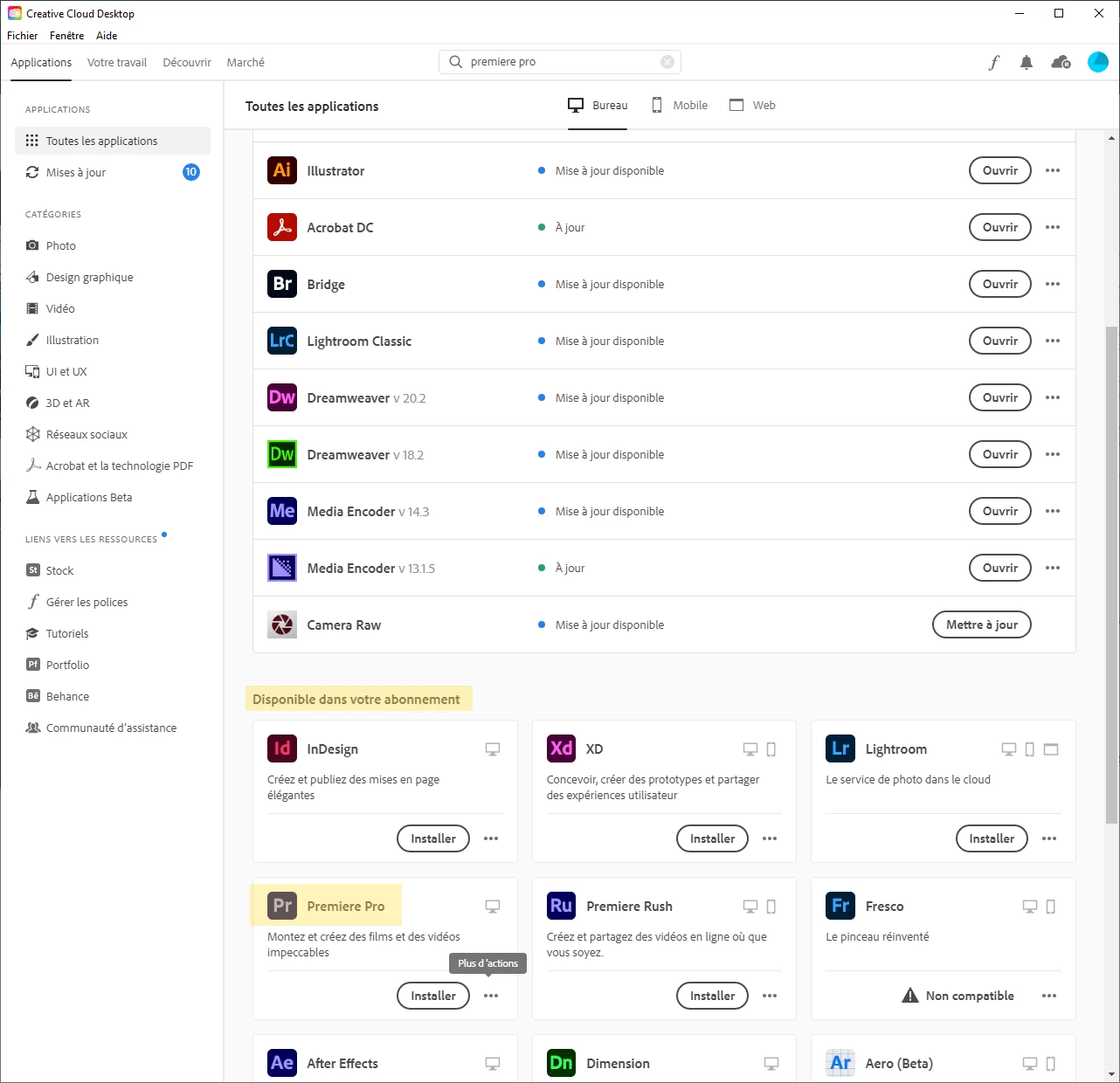Switch to Votre travail tab
The width and height of the screenshot is (1120, 1083).
(117, 62)
